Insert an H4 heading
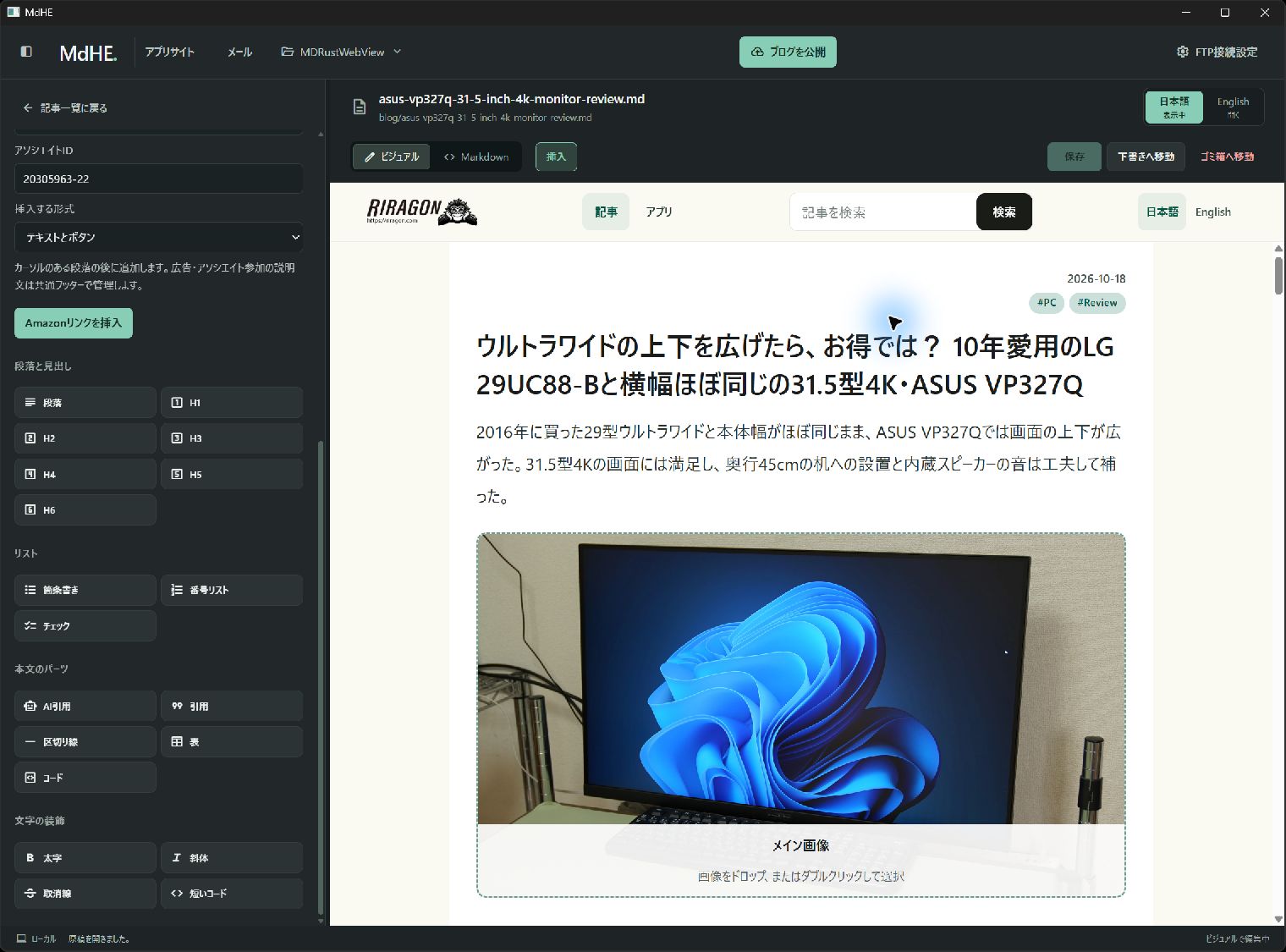 point(85,475)
